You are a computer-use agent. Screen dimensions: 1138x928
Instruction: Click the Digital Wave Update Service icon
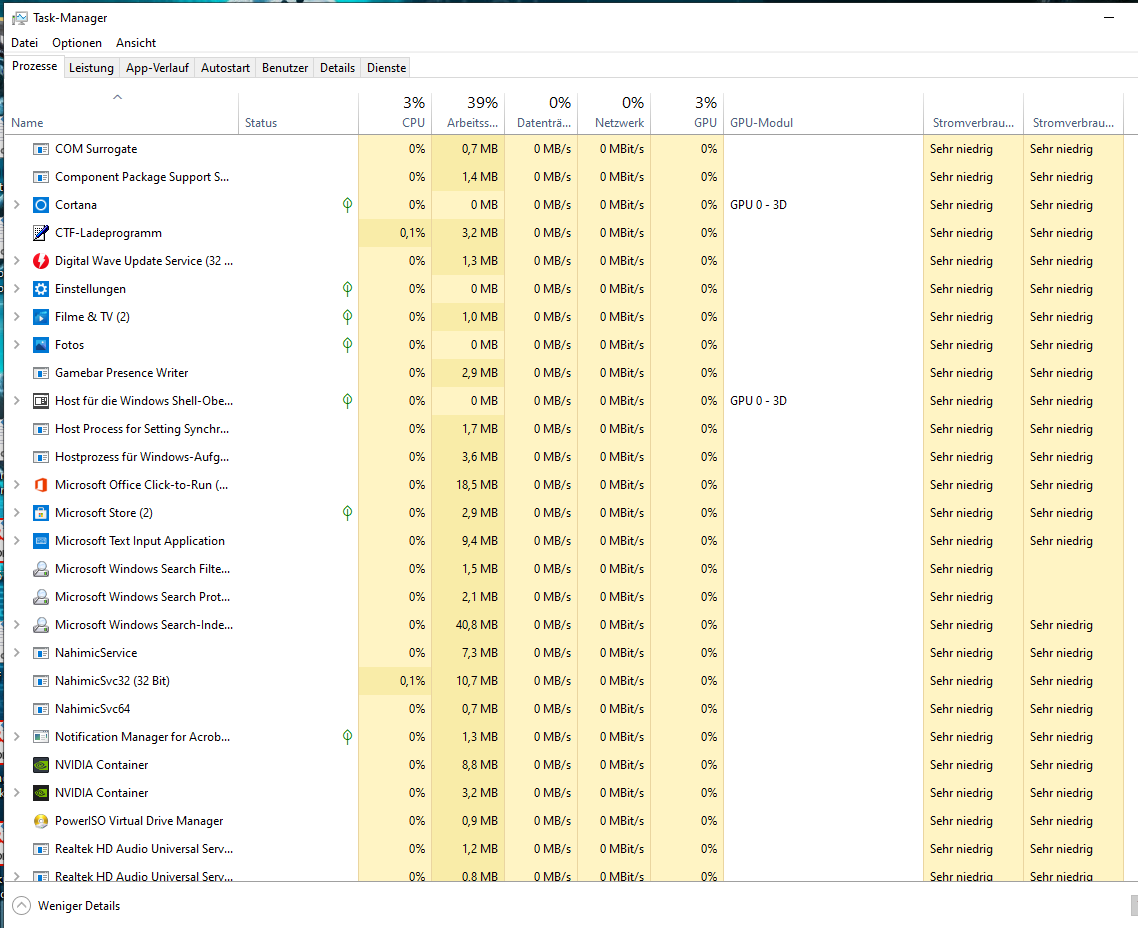(x=41, y=260)
